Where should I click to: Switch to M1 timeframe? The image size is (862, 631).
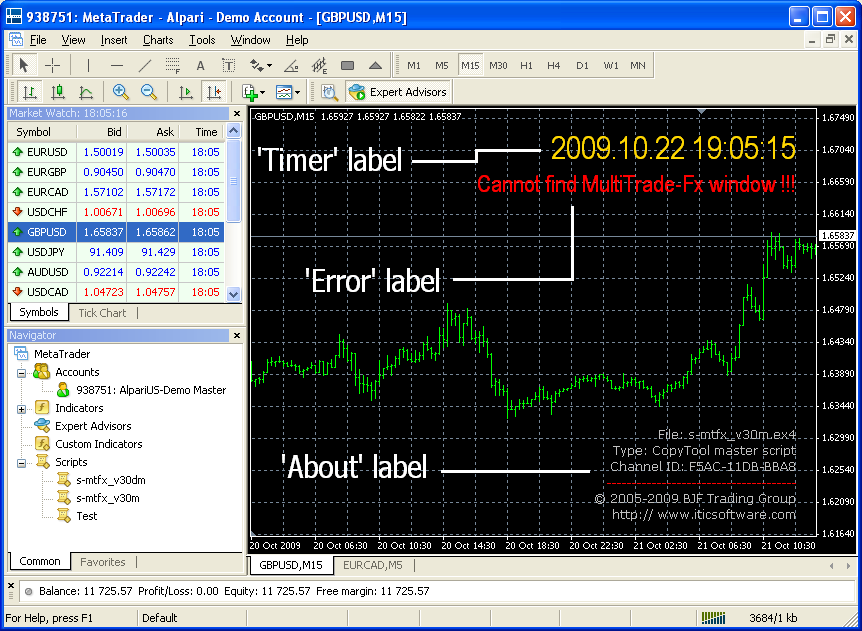click(414, 65)
